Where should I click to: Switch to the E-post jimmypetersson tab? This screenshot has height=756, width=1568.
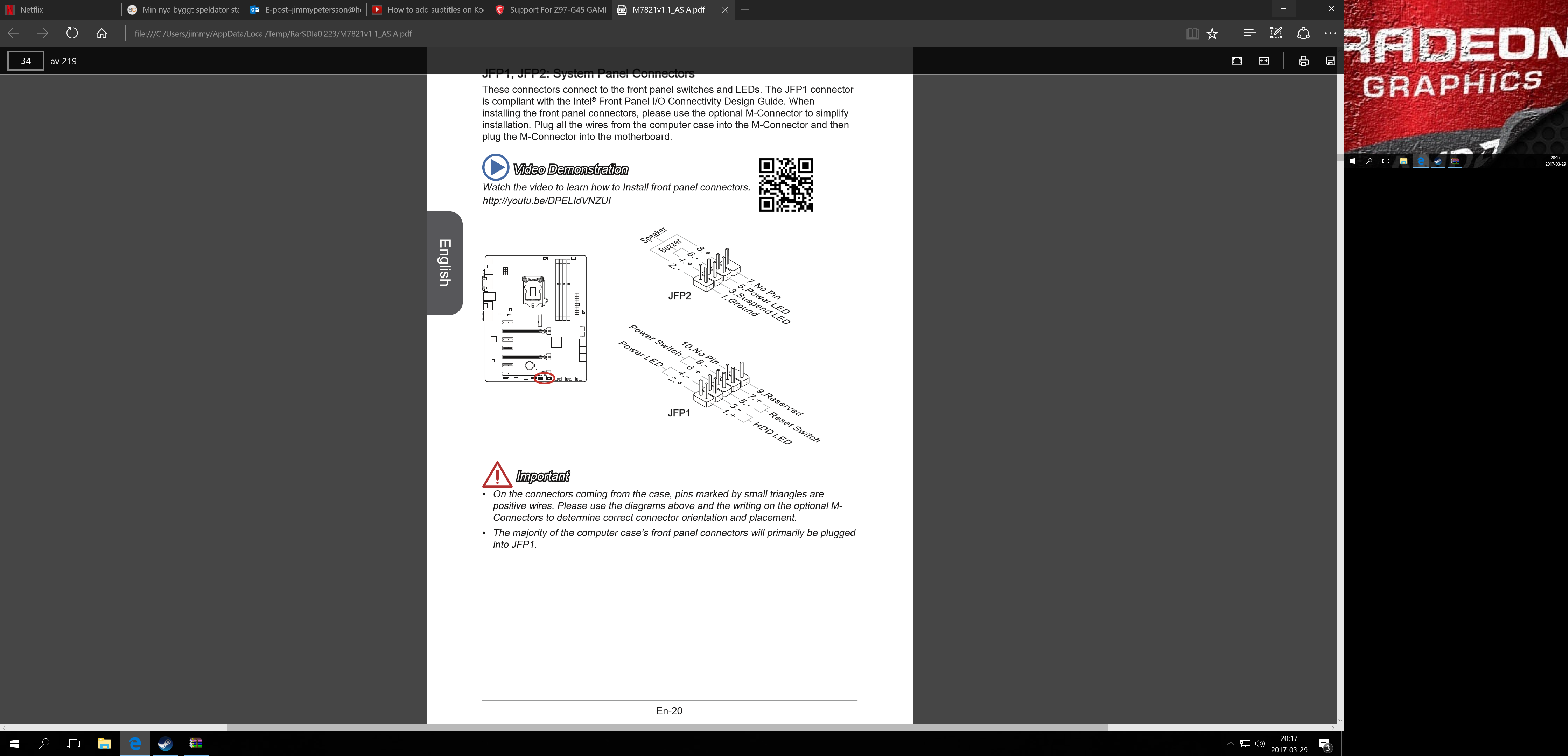306,10
